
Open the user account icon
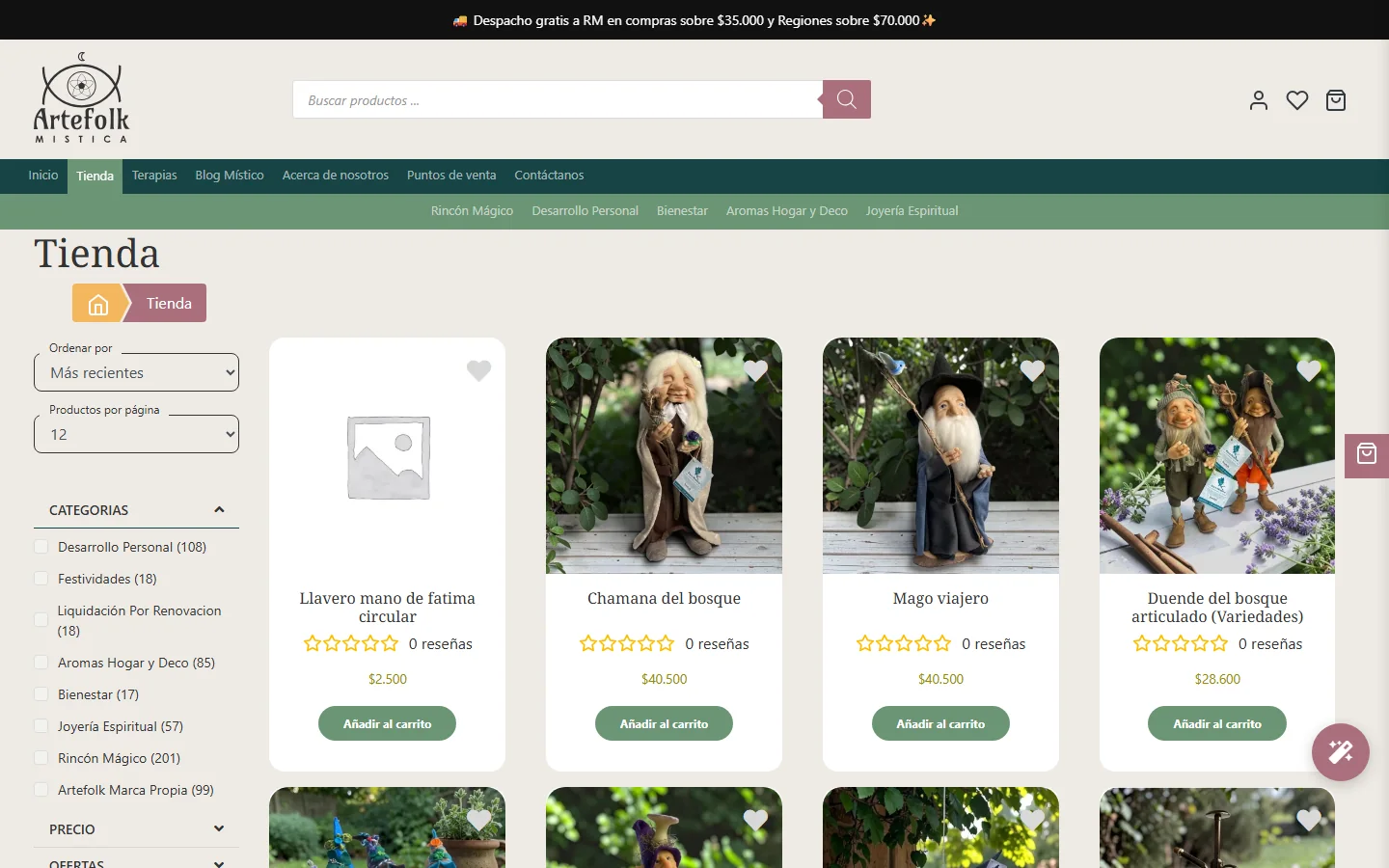tap(1259, 100)
